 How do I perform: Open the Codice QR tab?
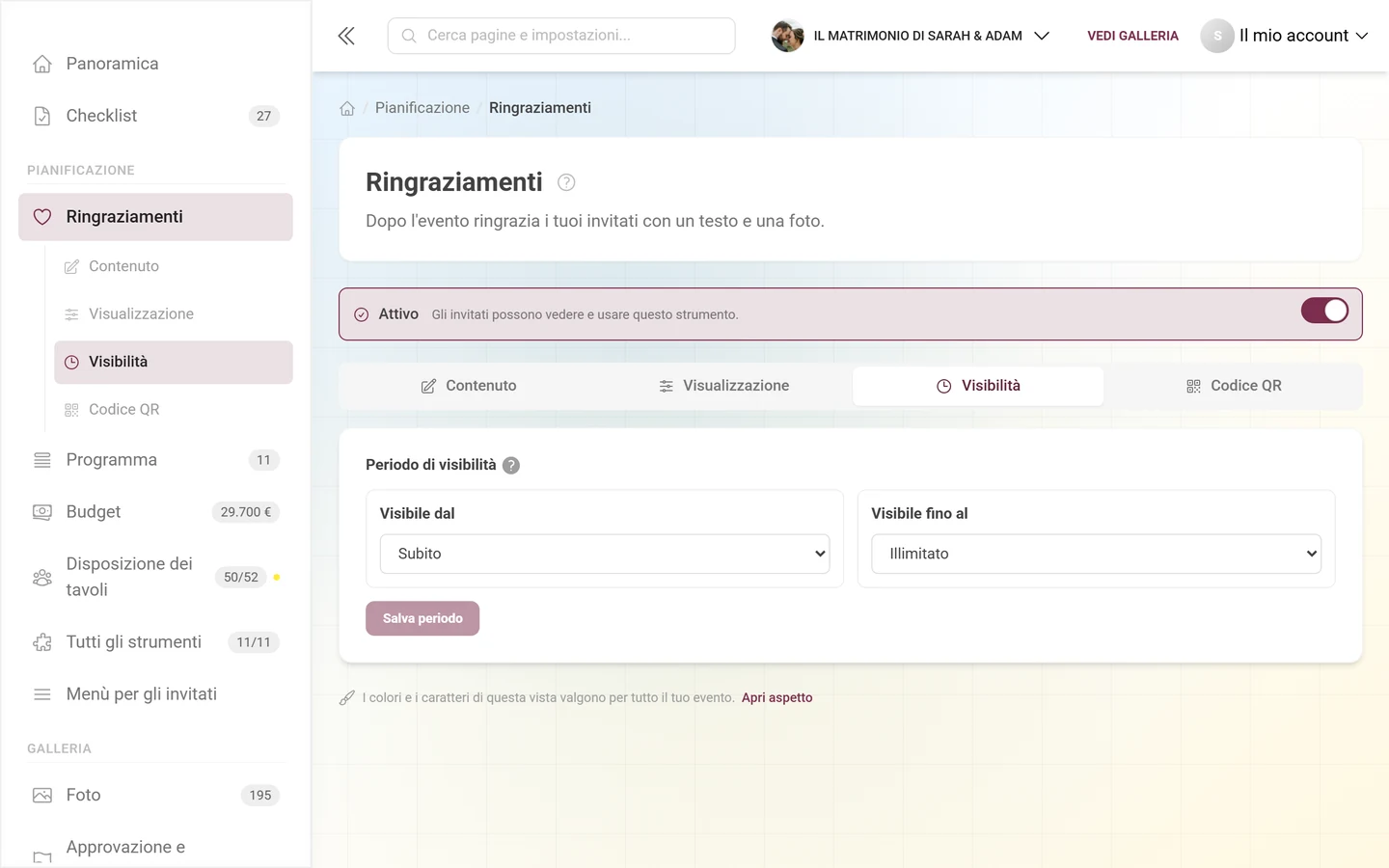tap(1234, 386)
